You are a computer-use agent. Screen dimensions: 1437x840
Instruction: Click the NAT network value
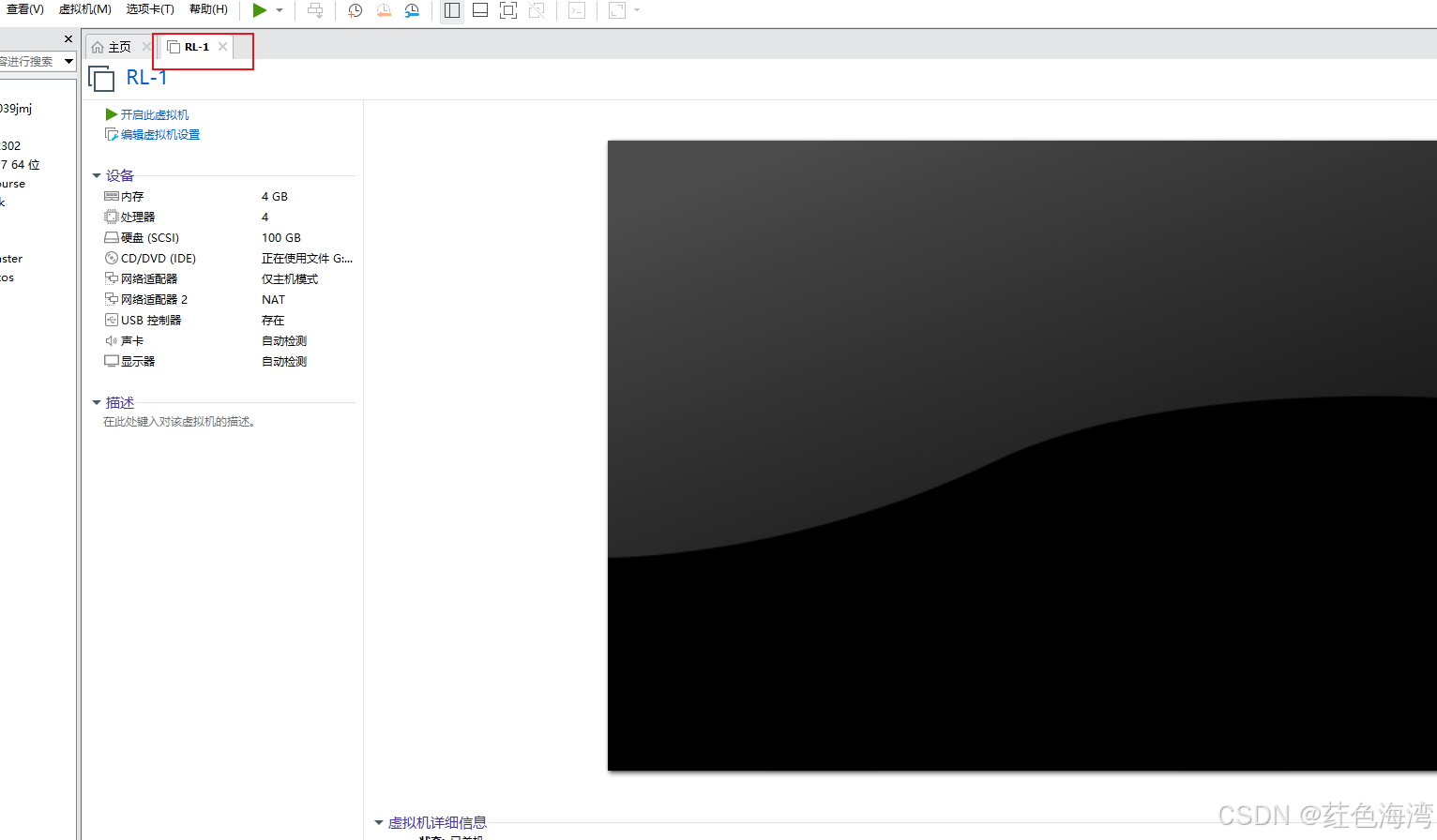click(x=273, y=300)
